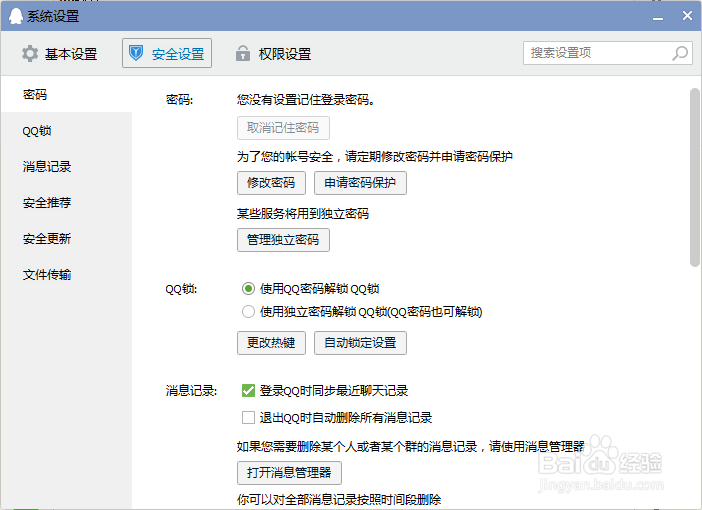Viewport: 702px width, 510px height.
Task: Open 安全推荐 in the sidebar
Action: pos(66,202)
